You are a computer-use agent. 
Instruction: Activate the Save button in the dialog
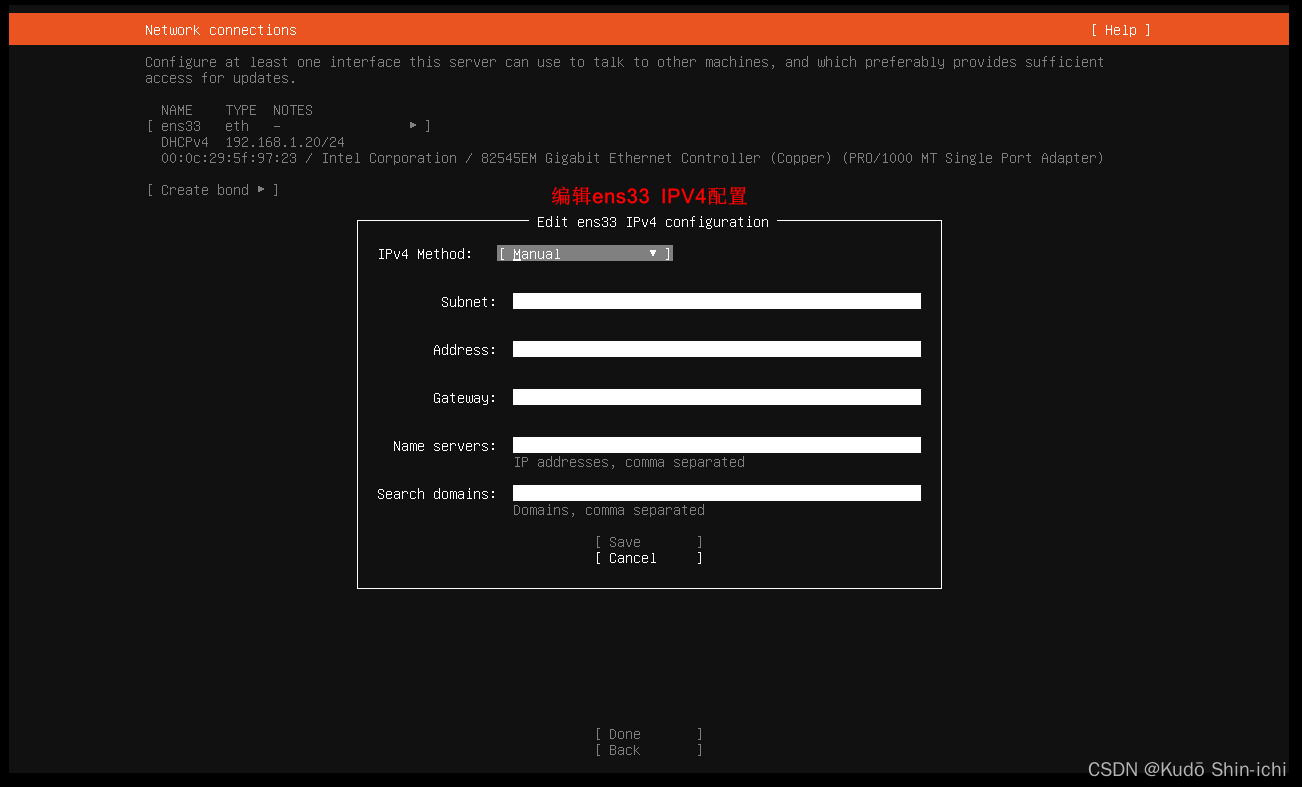[x=649, y=542]
